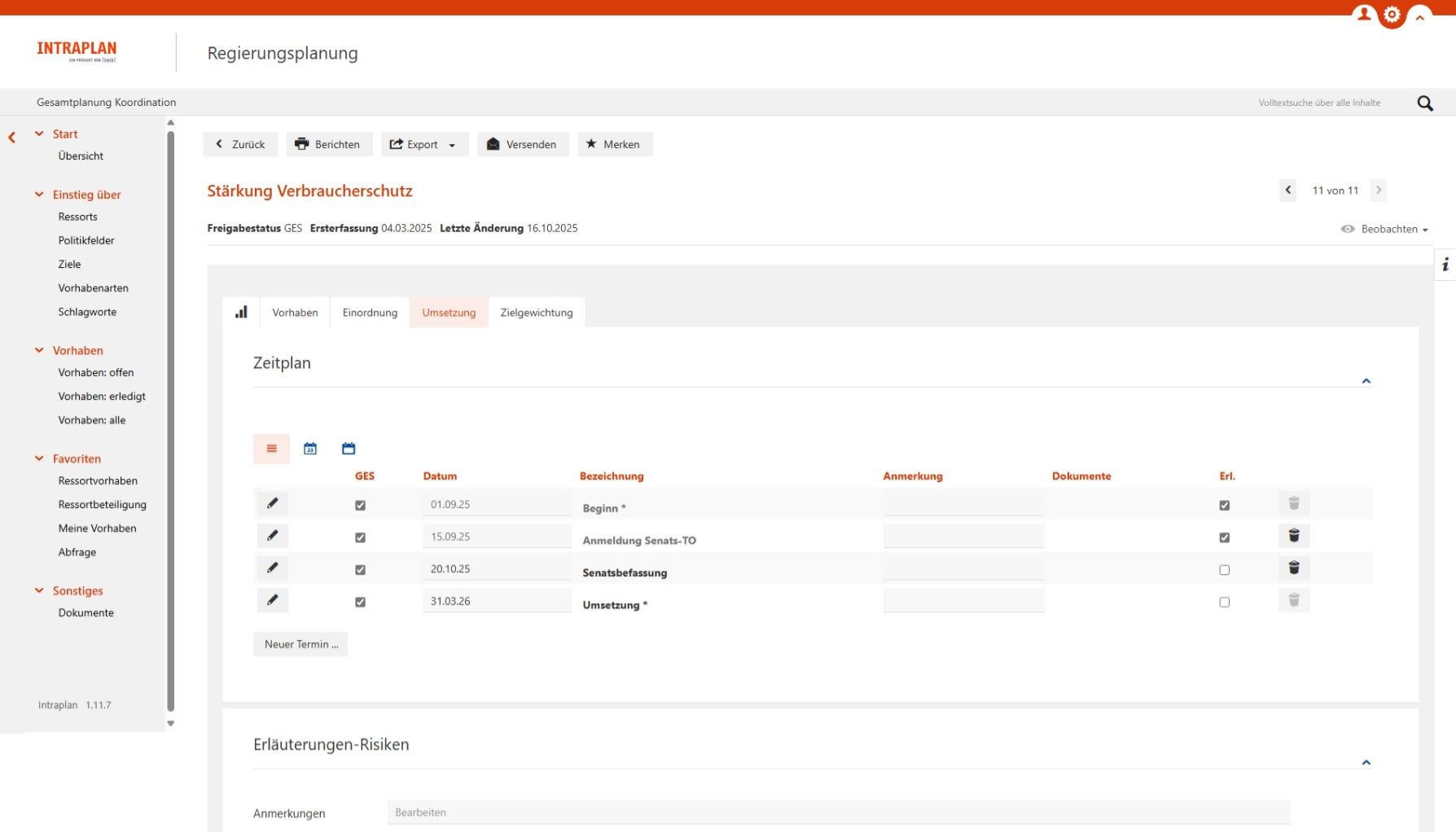The width and height of the screenshot is (1456, 832).
Task: Open the Einordnung tab
Action: tap(370, 313)
